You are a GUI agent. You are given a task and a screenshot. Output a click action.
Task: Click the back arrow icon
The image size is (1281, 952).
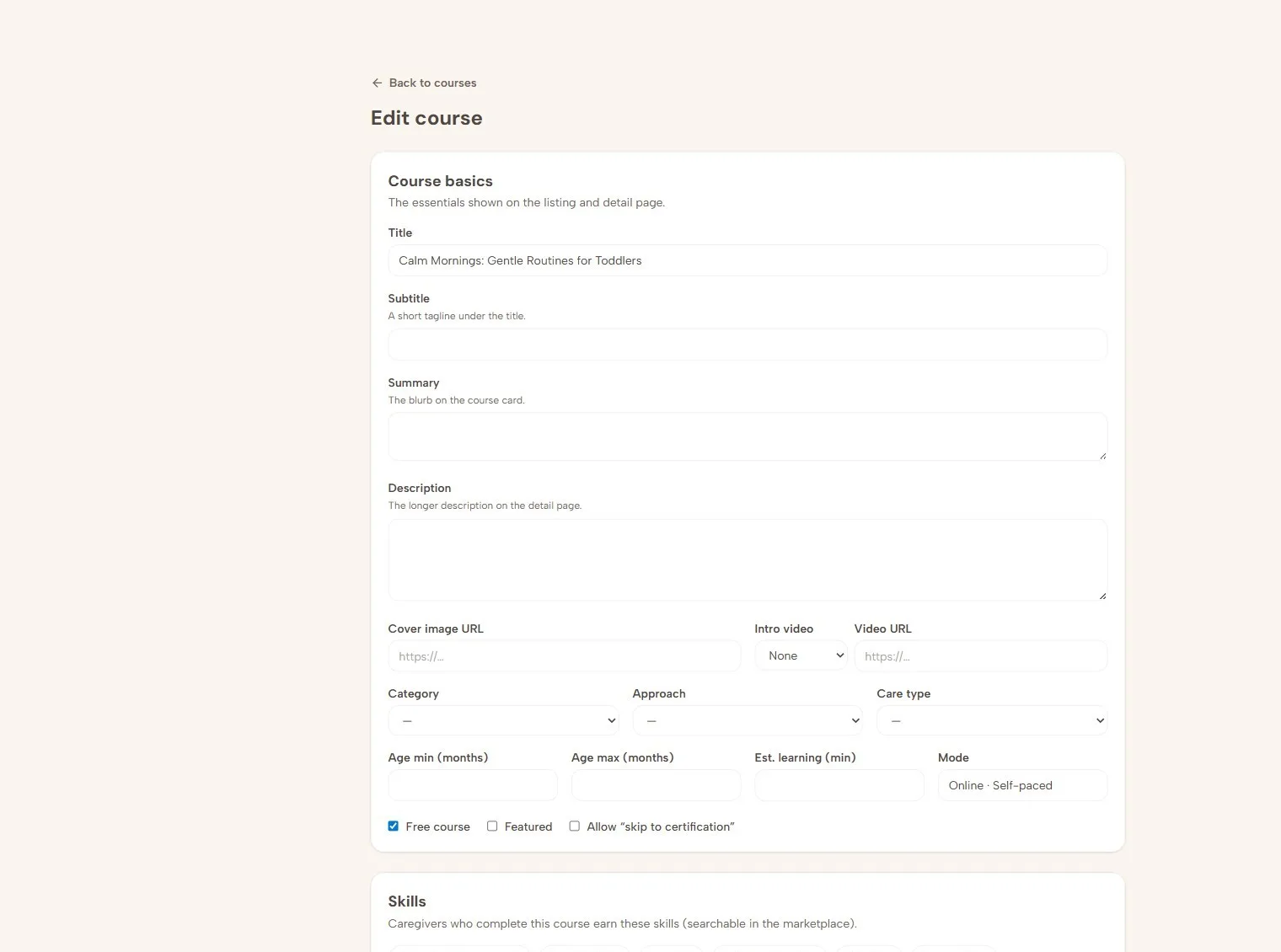(377, 83)
